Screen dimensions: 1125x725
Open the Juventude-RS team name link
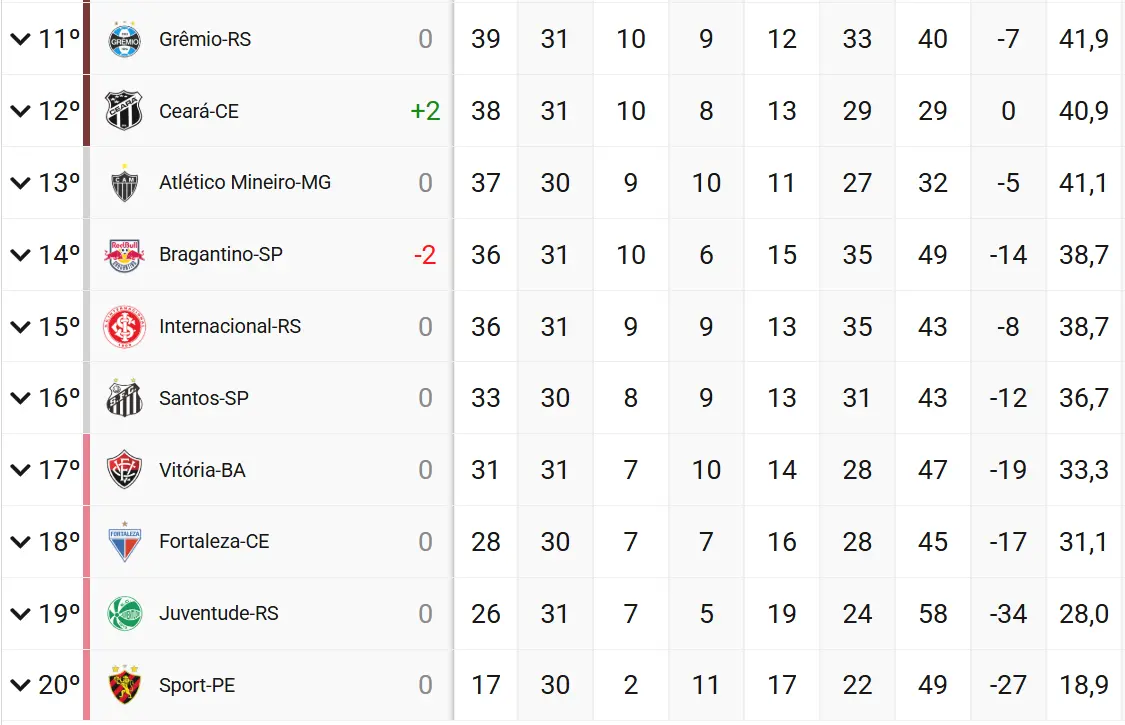click(x=219, y=613)
